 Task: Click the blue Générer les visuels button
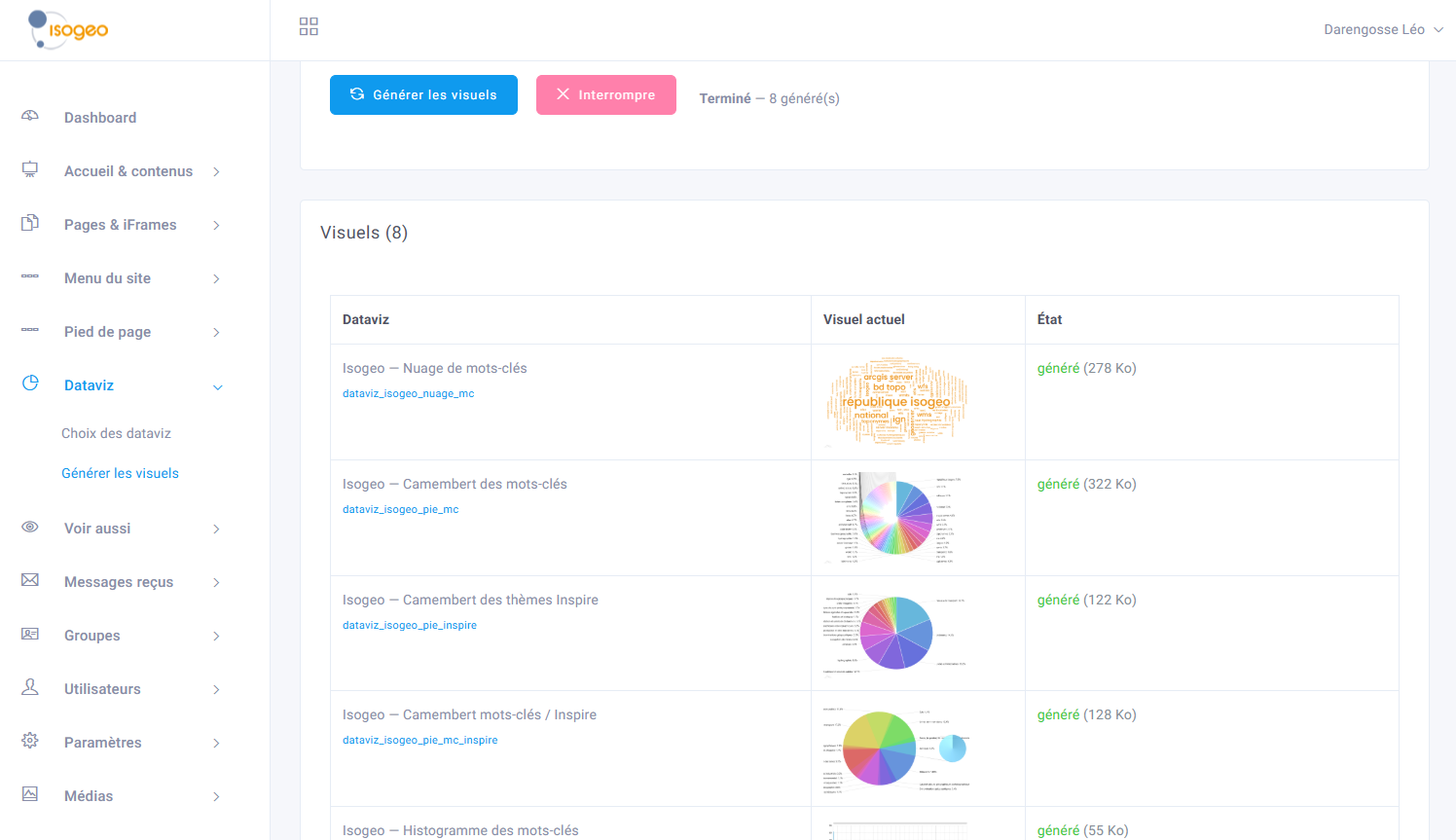click(423, 94)
